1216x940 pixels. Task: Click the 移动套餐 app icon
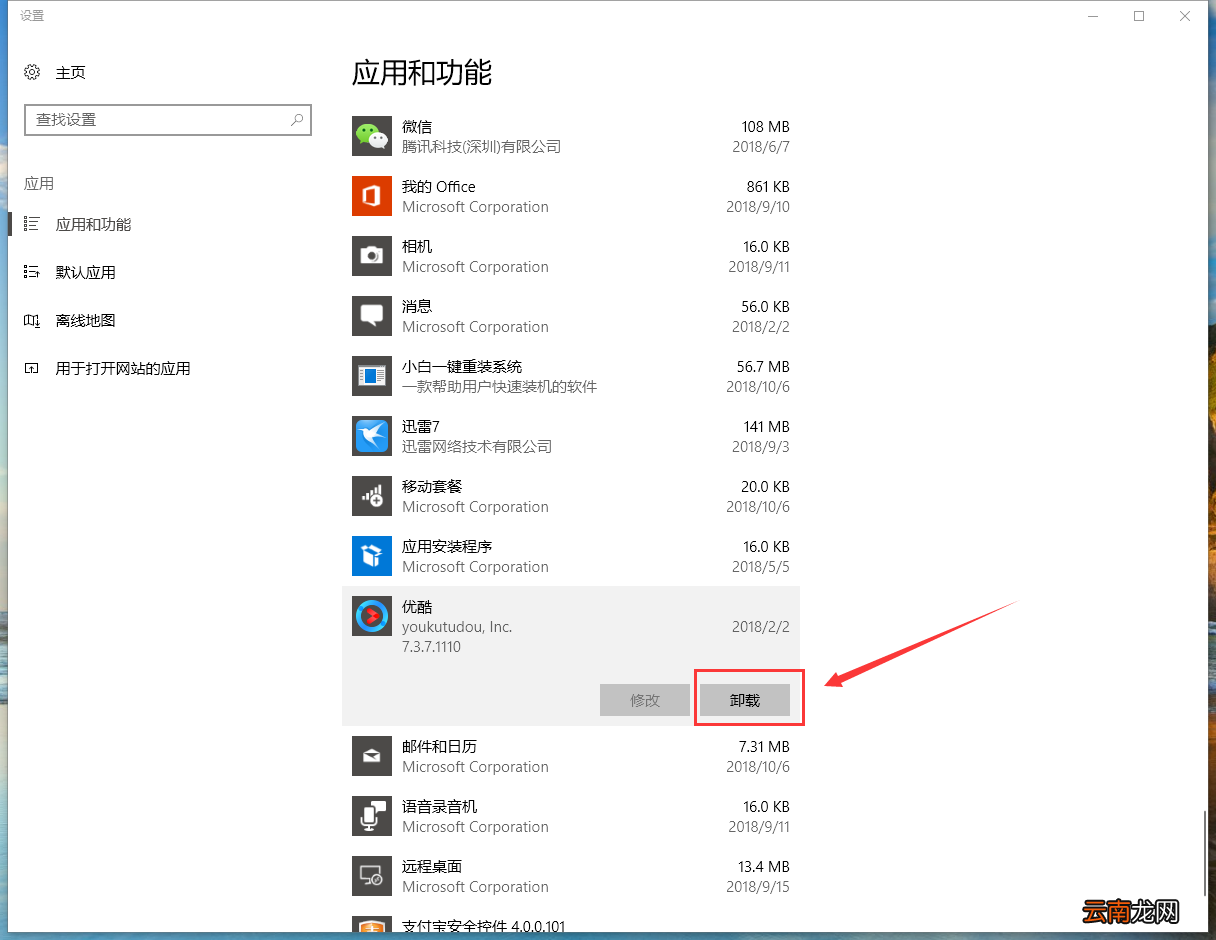[x=372, y=496]
